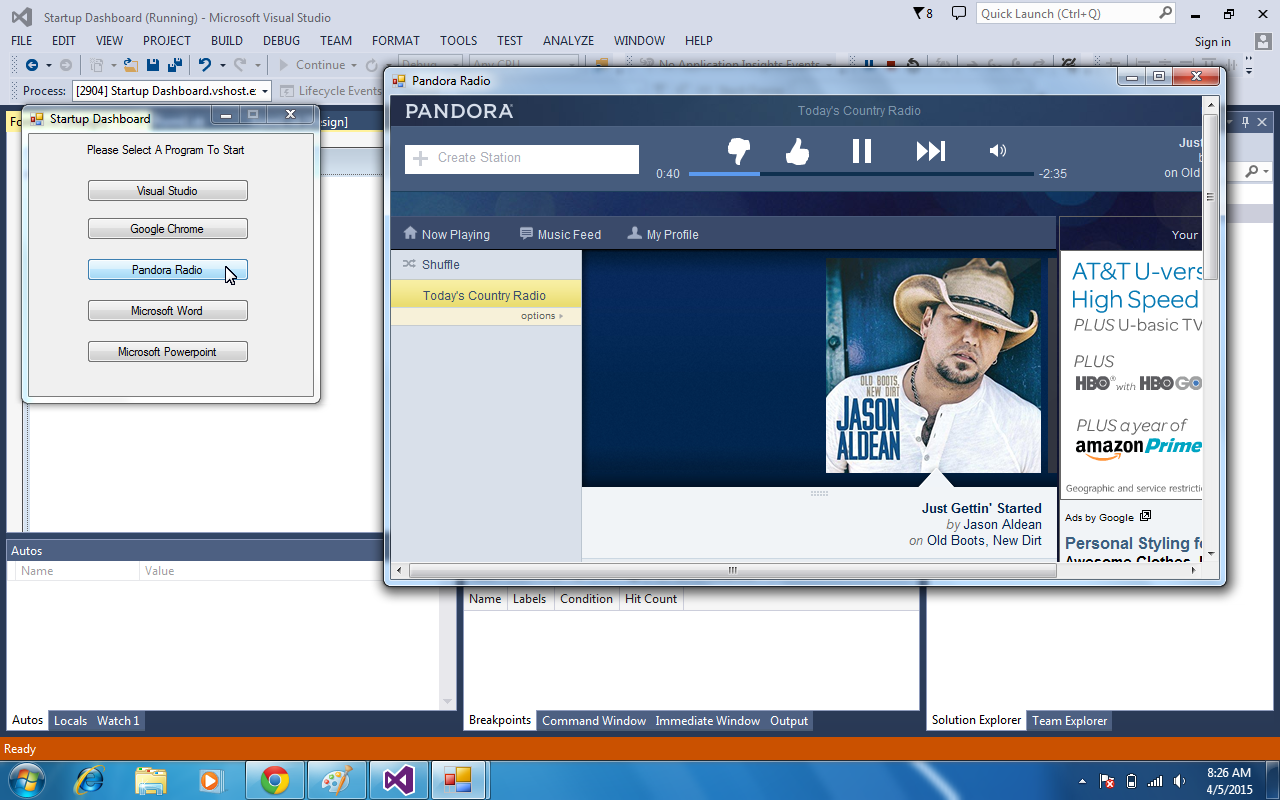
Task: Click the Pandora horizontal scrollbar
Action: coord(732,570)
